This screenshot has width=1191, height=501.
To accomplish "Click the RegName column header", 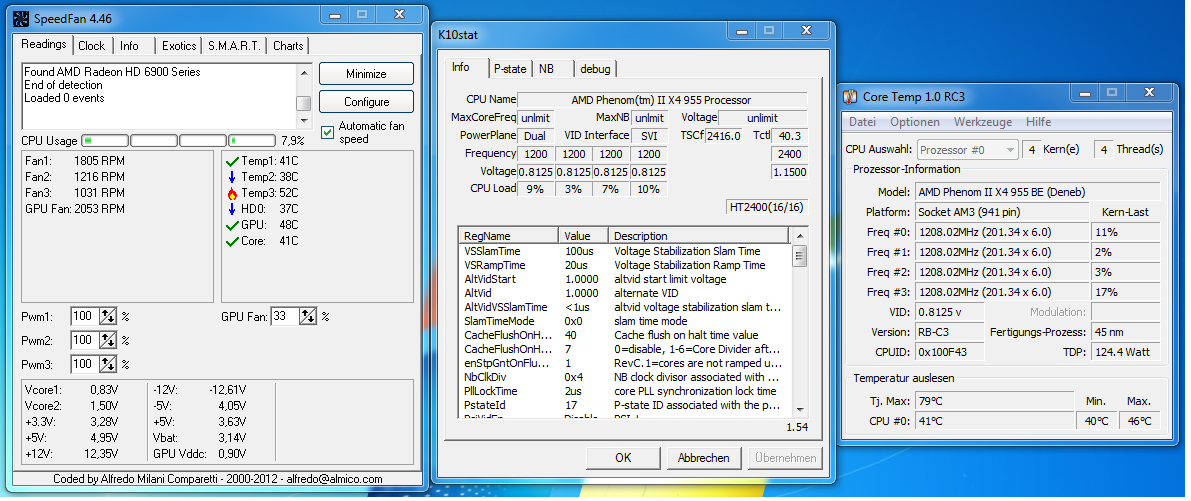I will click(x=508, y=236).
